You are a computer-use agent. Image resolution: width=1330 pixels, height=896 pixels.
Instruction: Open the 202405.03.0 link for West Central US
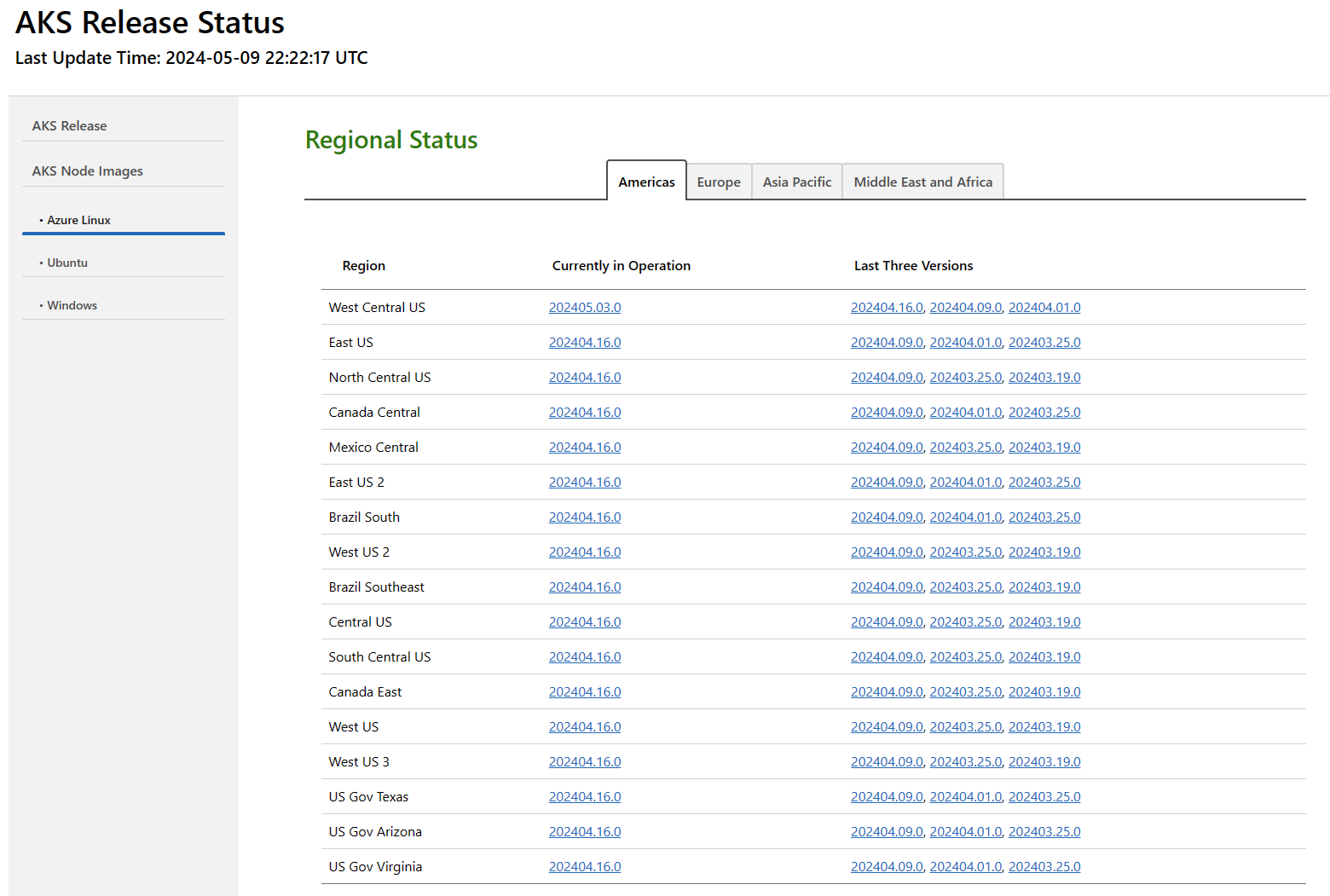pyautogui.click(x=585, y=307)
